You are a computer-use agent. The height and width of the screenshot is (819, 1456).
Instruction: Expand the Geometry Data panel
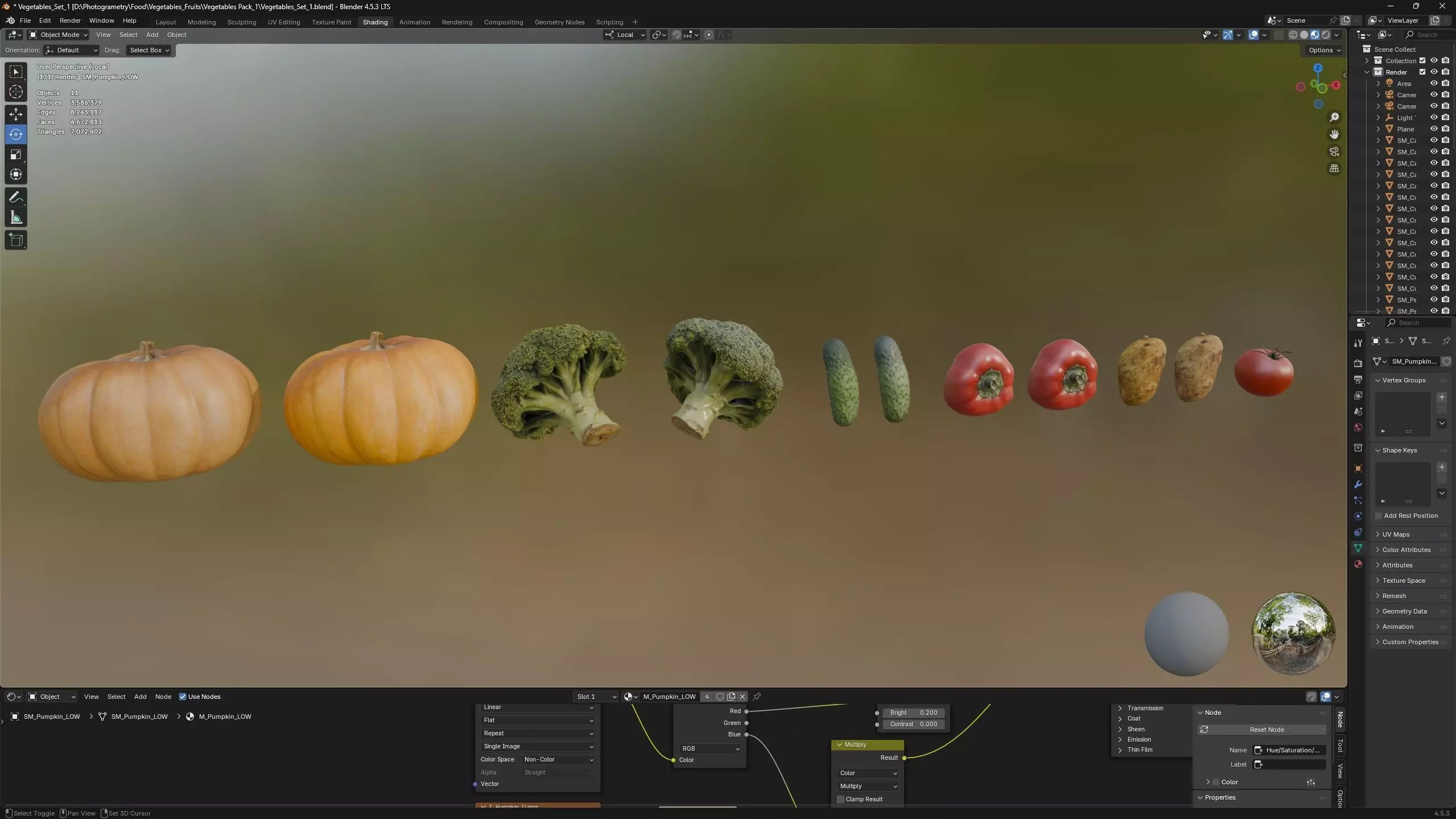[x=1411, y=611]
